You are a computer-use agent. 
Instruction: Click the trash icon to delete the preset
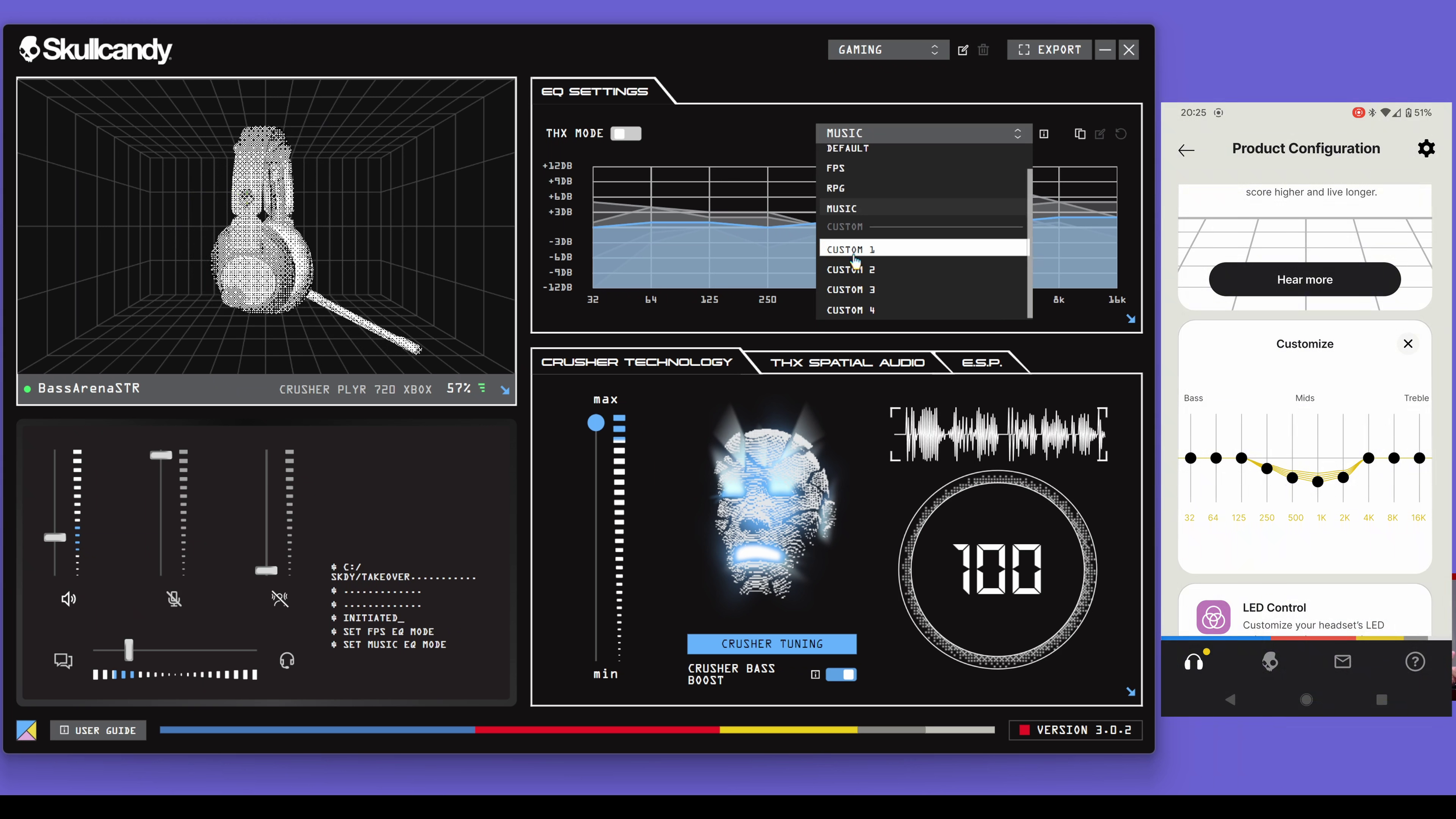983,50
